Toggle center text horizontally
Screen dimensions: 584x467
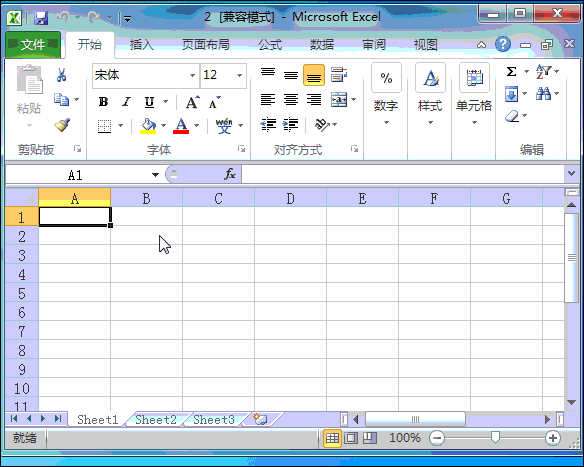click(291, 99)
